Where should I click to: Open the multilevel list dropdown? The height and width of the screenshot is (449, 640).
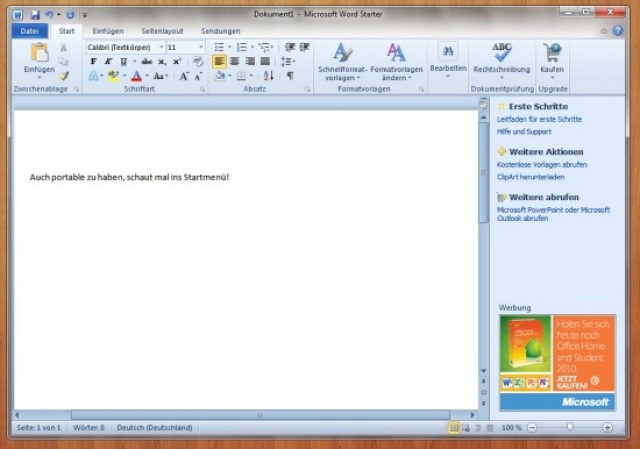pyautogui.click(x=272, y=47)
